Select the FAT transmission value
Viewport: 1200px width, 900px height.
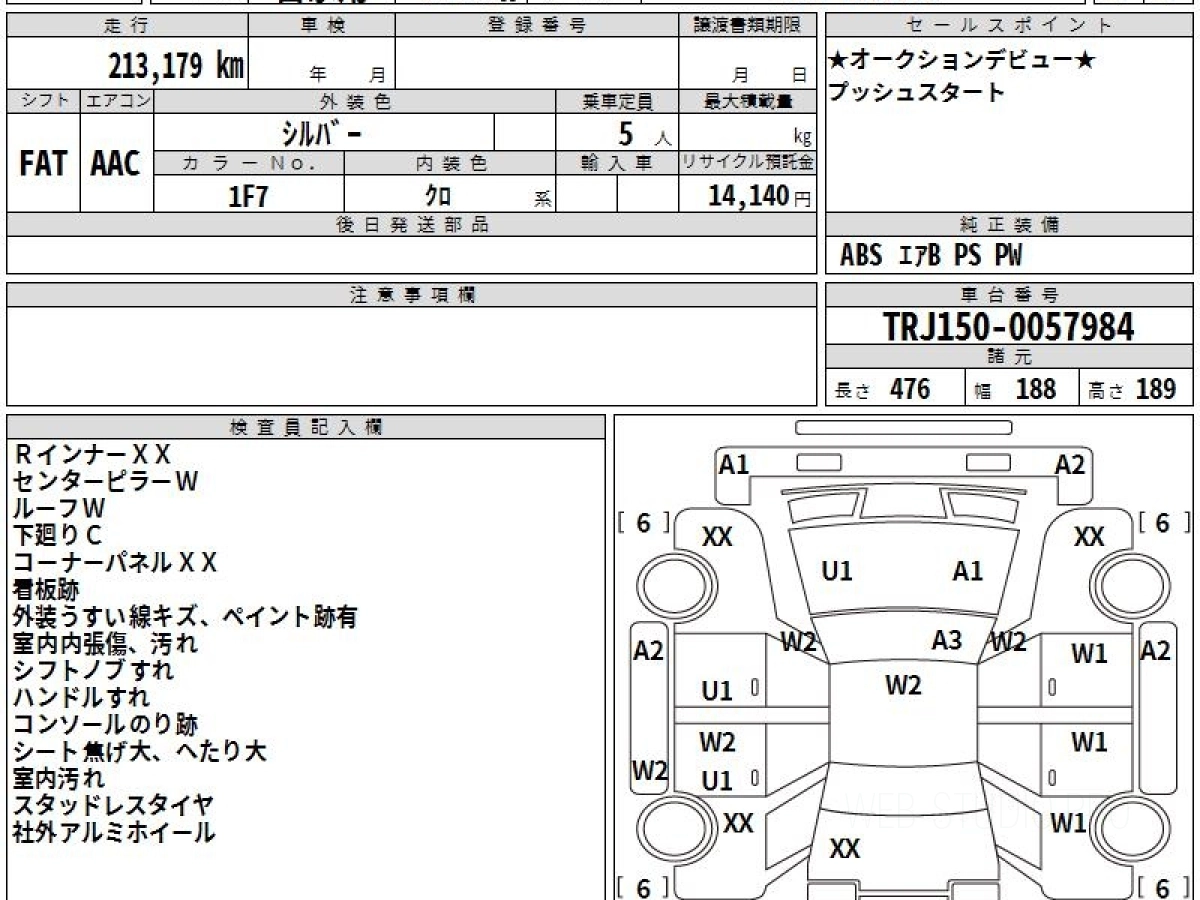tap(43, 163)
